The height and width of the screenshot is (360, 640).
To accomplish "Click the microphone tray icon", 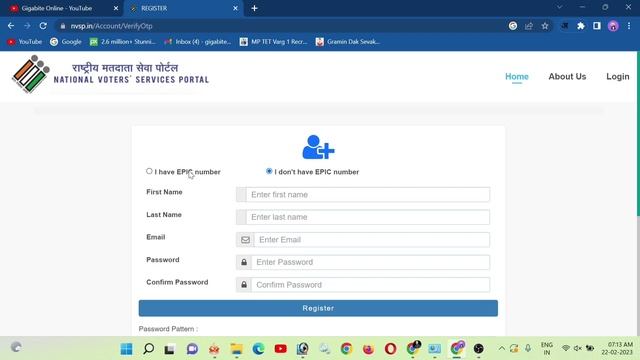I will pos(528,348).
